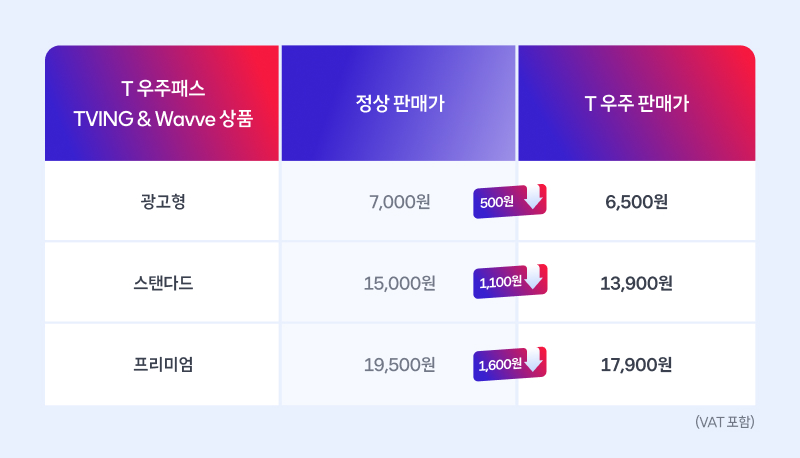This screenshot has width=800, height=458.
Task: Click the down arrow on 500원 badge
Action: click(x=534, y=200)
